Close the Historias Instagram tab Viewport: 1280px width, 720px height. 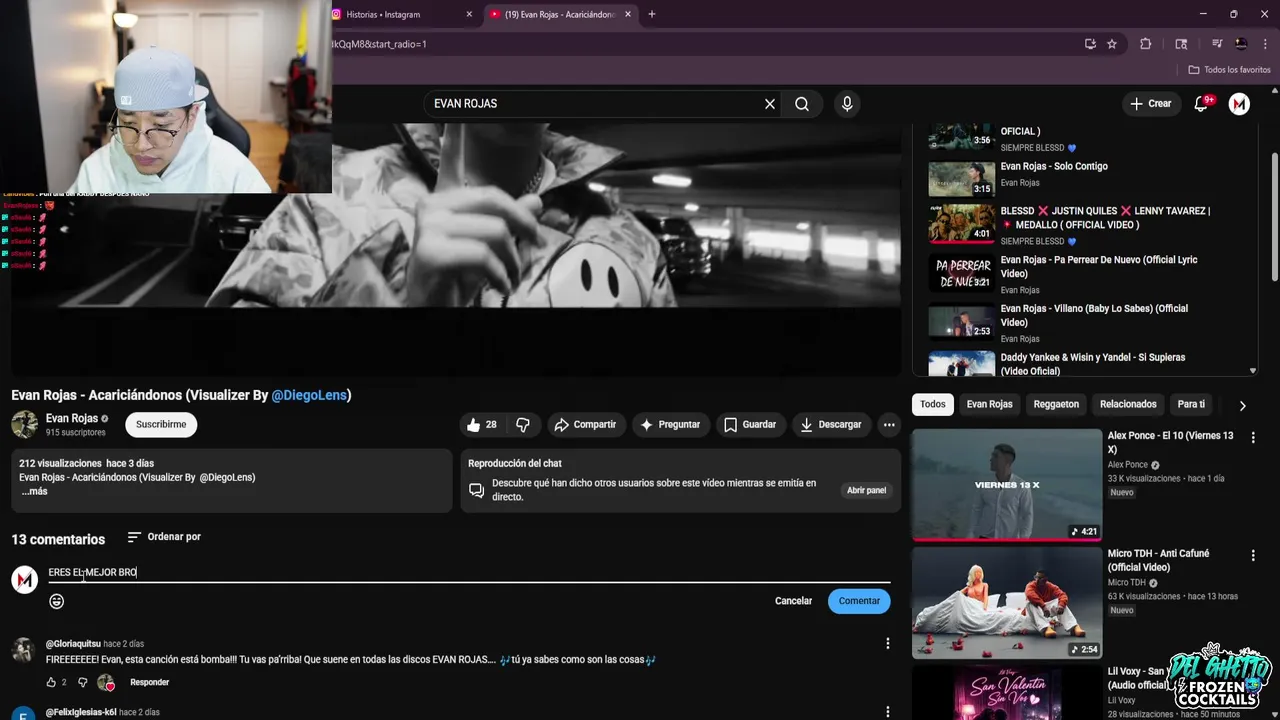470,14
